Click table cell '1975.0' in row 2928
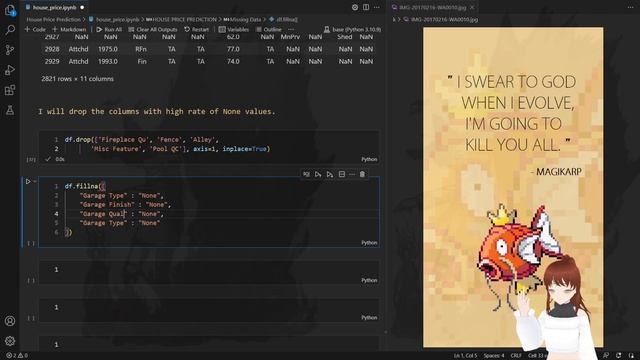 tap(108, 49)
